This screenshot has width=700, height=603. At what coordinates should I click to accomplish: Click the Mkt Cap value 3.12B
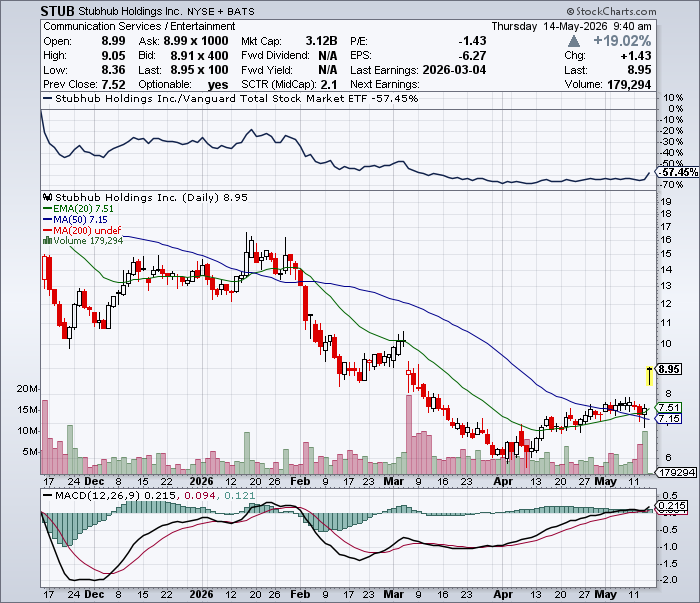321,41
